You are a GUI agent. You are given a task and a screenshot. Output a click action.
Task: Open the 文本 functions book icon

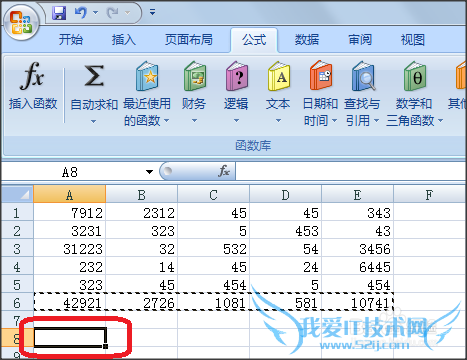279,76
